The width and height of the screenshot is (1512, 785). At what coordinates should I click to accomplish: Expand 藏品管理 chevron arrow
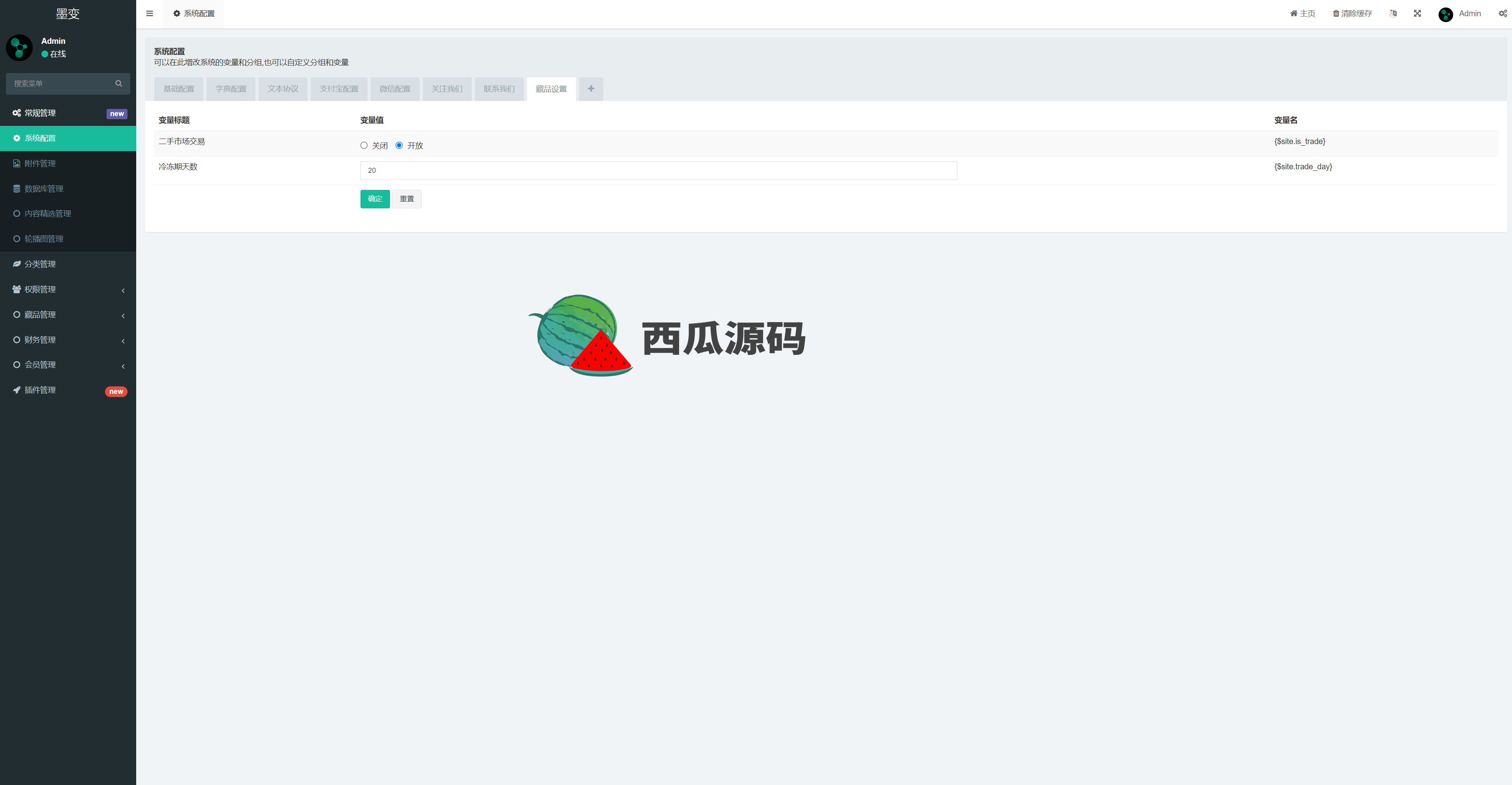123,316
